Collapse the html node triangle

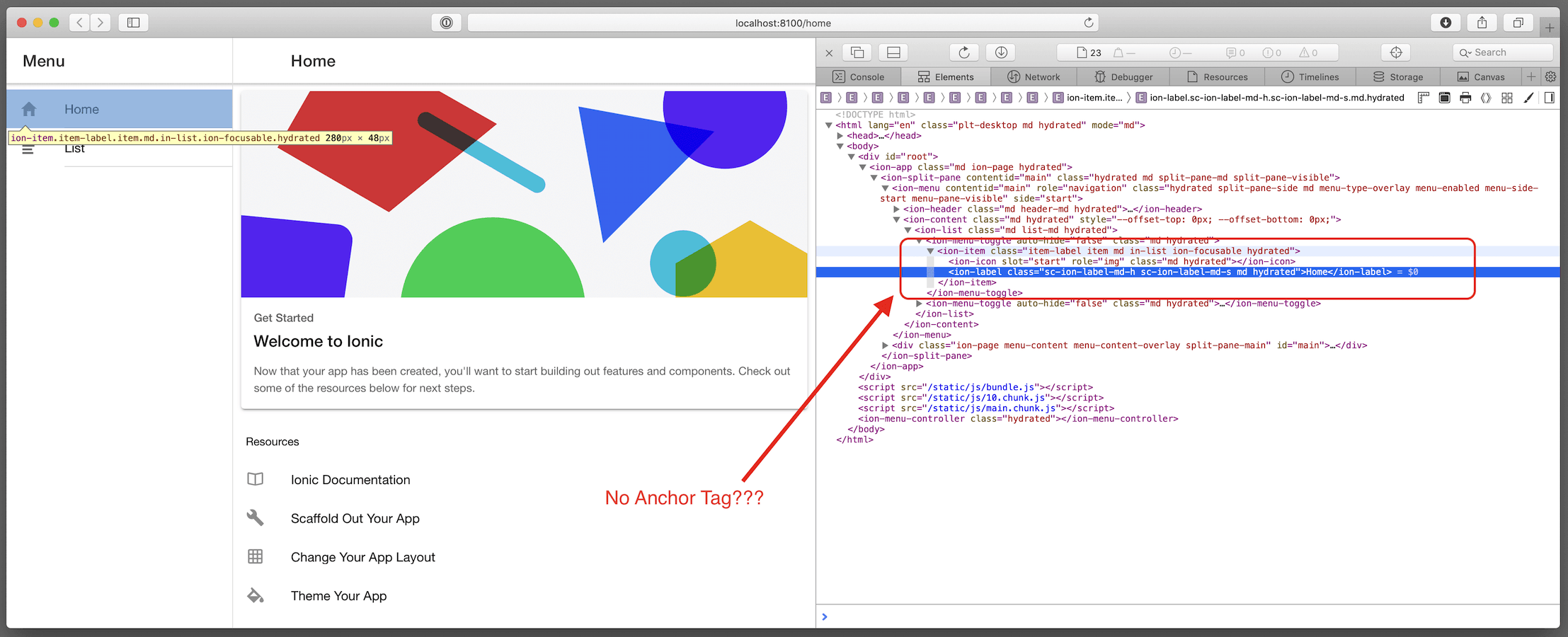(x=829, y=125)
